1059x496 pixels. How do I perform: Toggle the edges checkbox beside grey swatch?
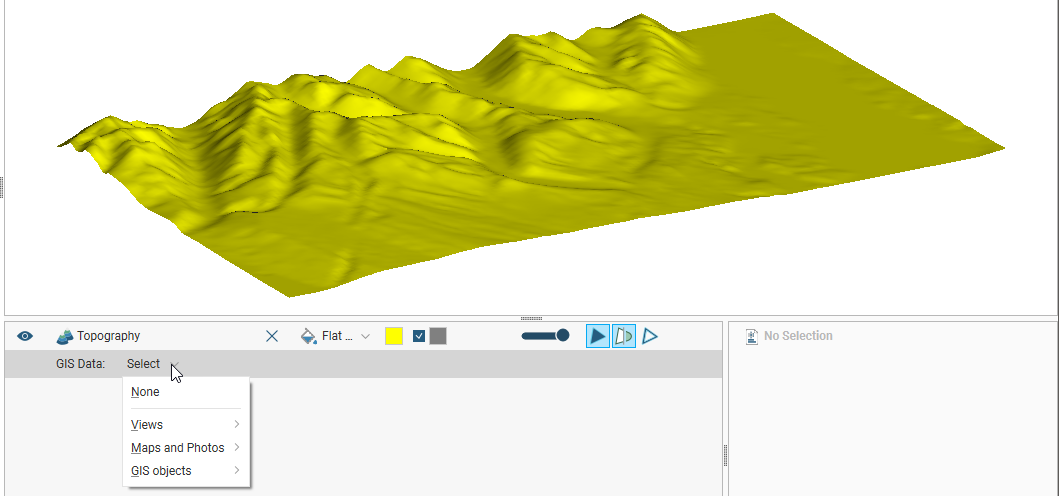point(420,336)
